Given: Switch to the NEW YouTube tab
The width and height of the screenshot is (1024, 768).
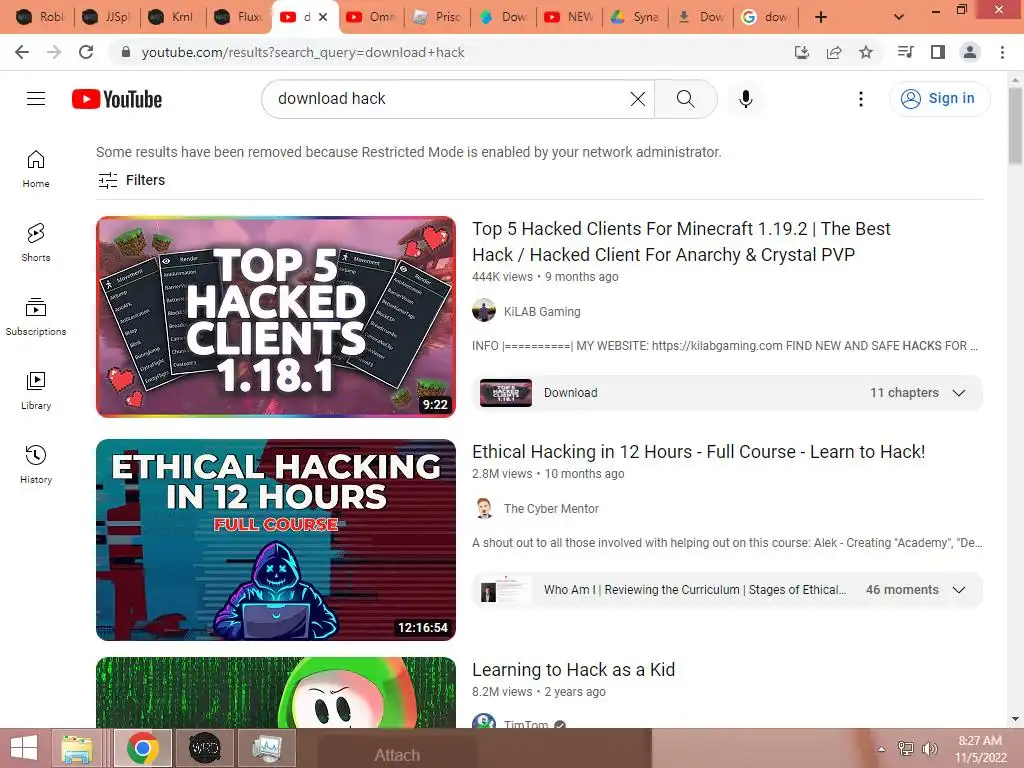Looking at the screenshot, I should [x=568, y=17].
